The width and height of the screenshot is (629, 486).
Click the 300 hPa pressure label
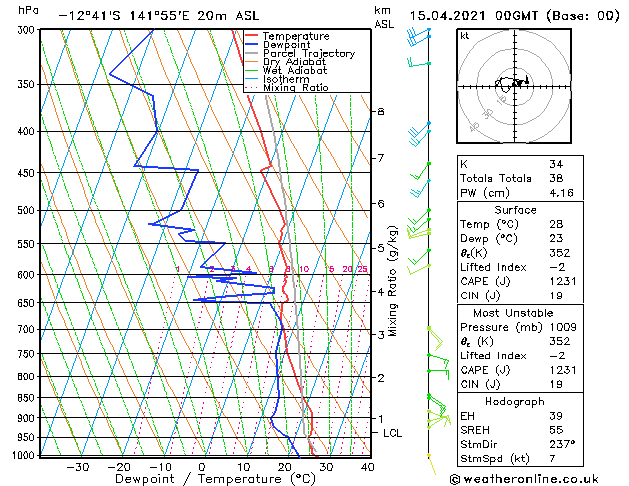pos(28,30)
